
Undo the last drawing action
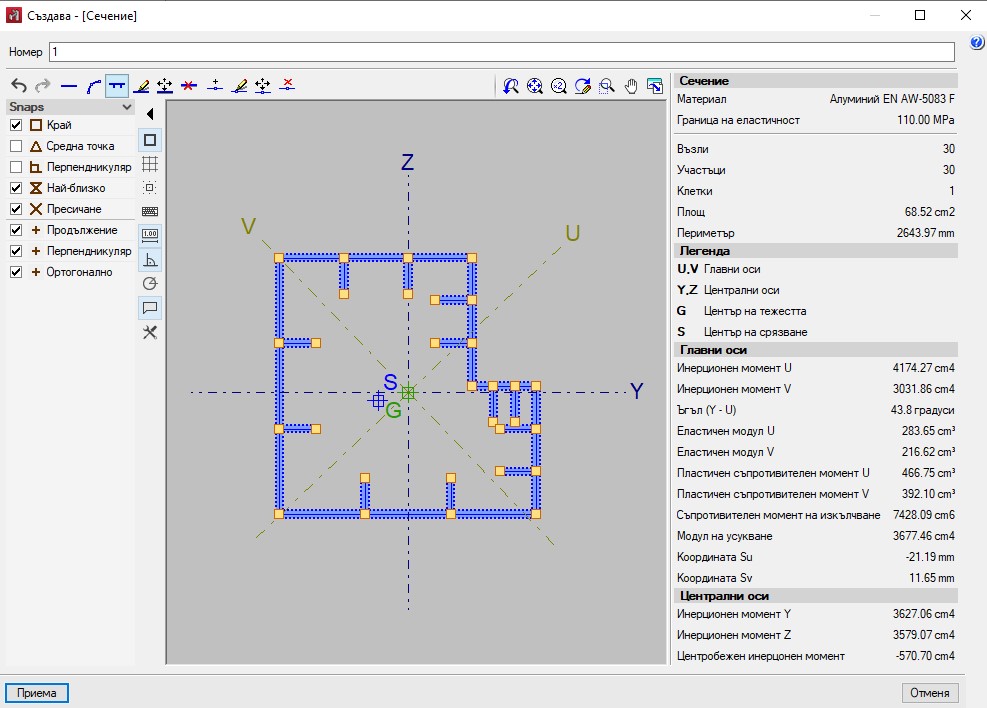click(x=19, y=86)
